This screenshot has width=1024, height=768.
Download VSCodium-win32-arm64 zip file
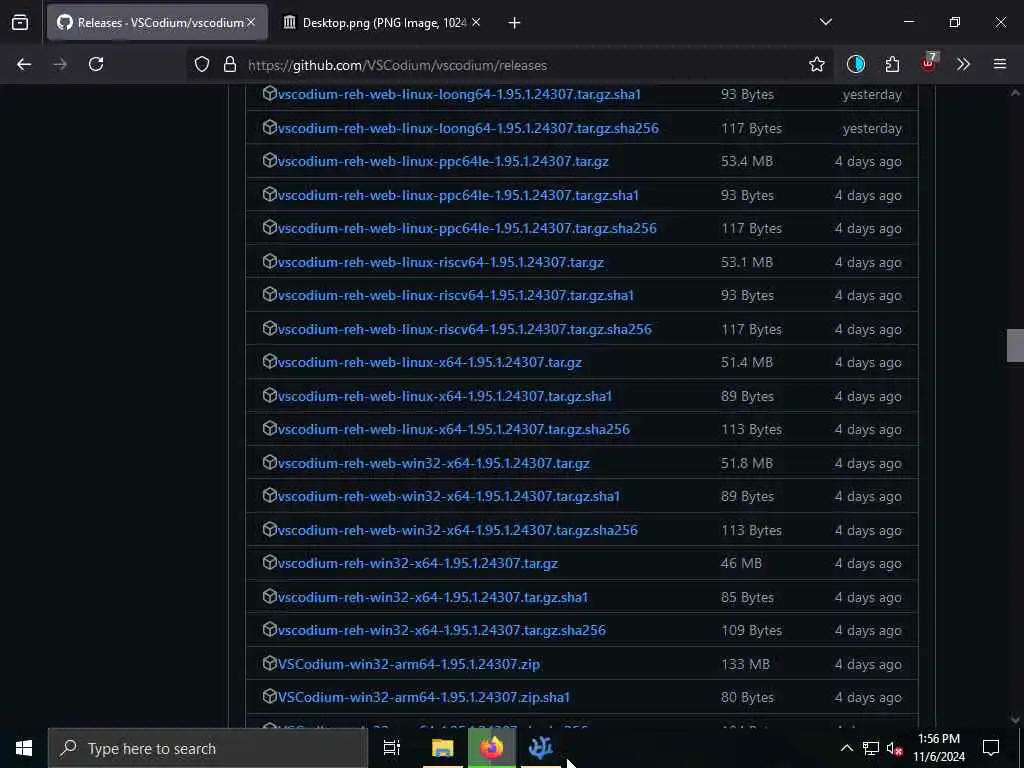point(409,664)
